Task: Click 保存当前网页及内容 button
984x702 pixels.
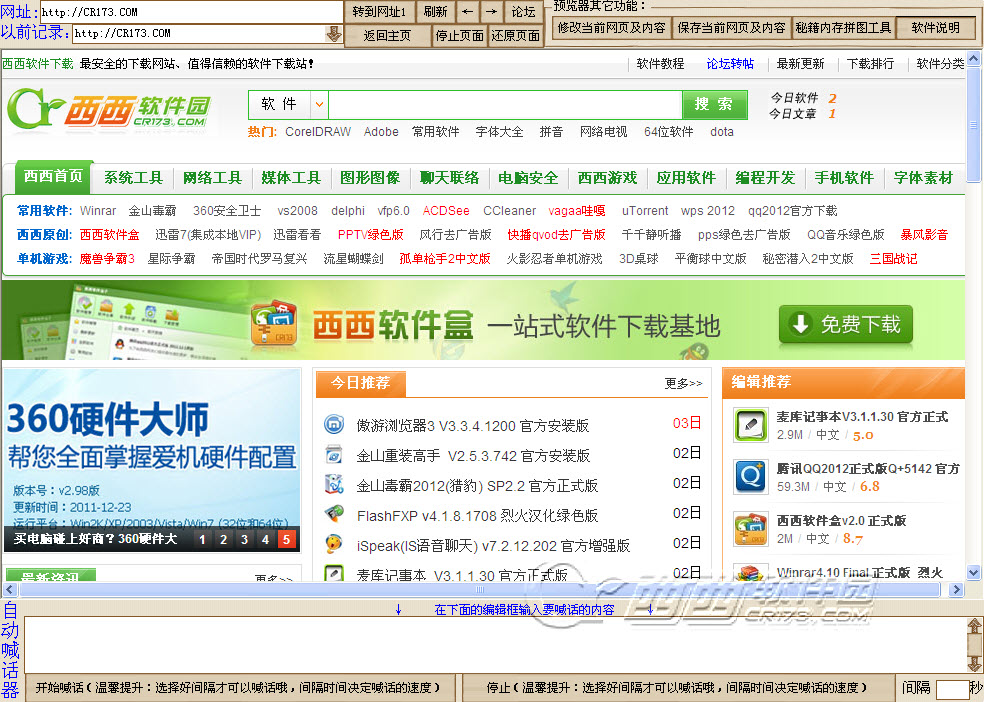Action: 731,28
